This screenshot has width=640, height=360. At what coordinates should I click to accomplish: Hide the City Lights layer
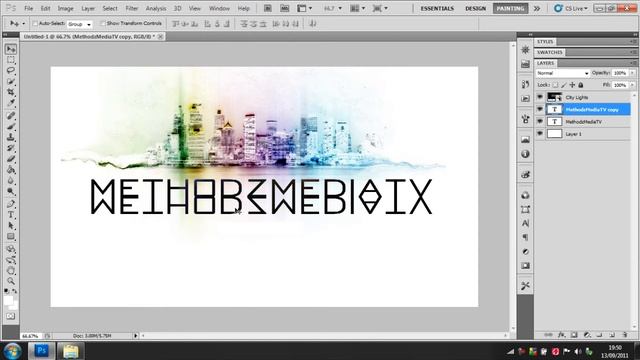point(540,97)
